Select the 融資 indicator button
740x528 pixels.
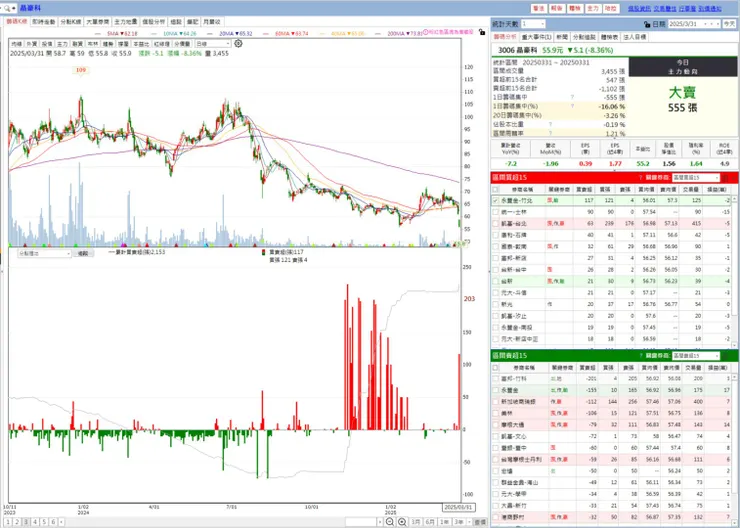click(x=77, y=44)
